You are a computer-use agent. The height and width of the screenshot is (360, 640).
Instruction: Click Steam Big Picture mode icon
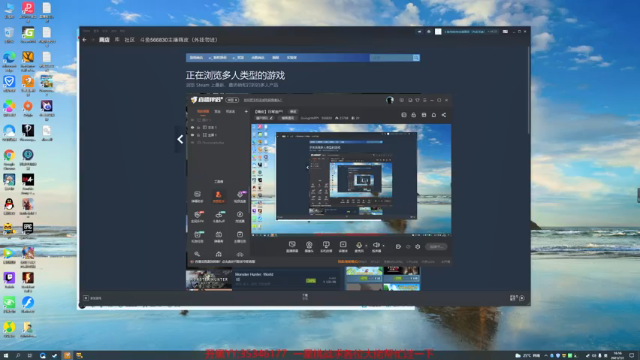(505, 31)
